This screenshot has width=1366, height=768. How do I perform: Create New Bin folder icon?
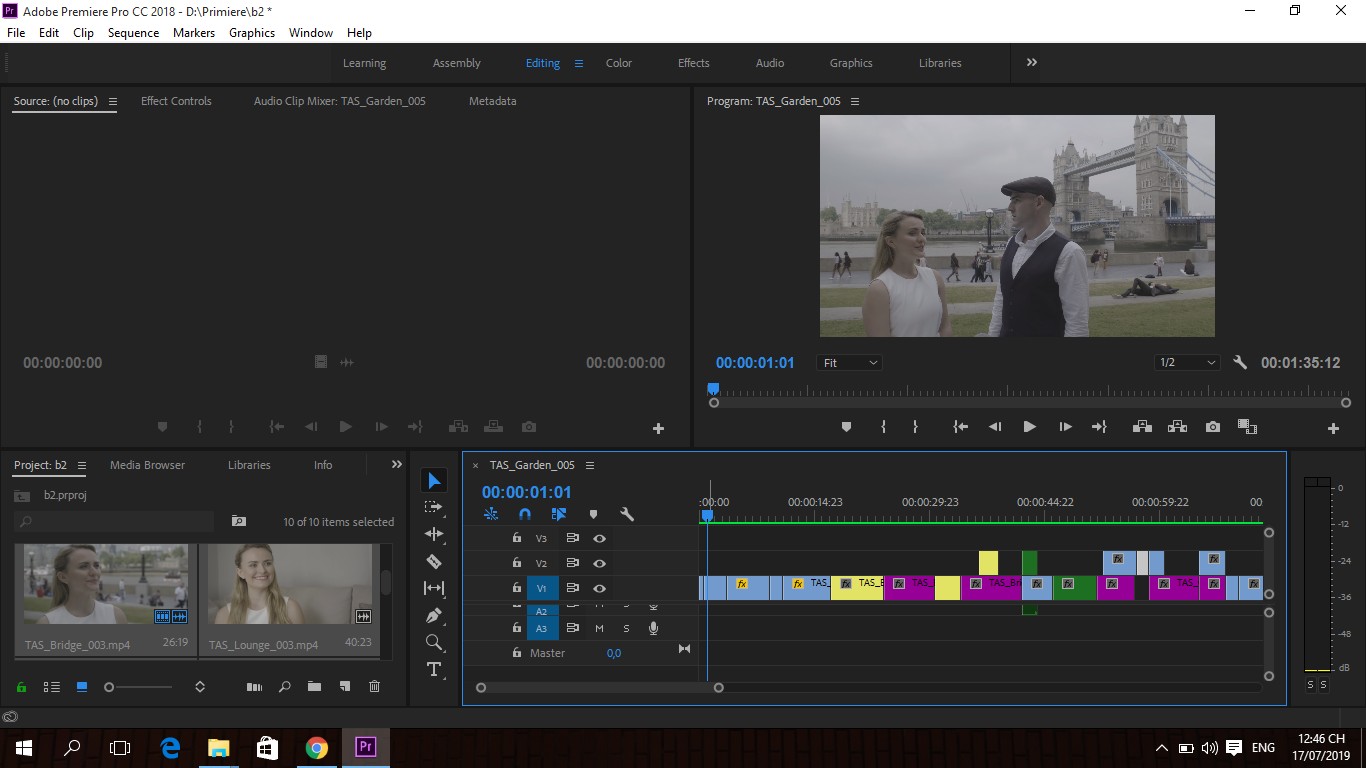(314, 687)
